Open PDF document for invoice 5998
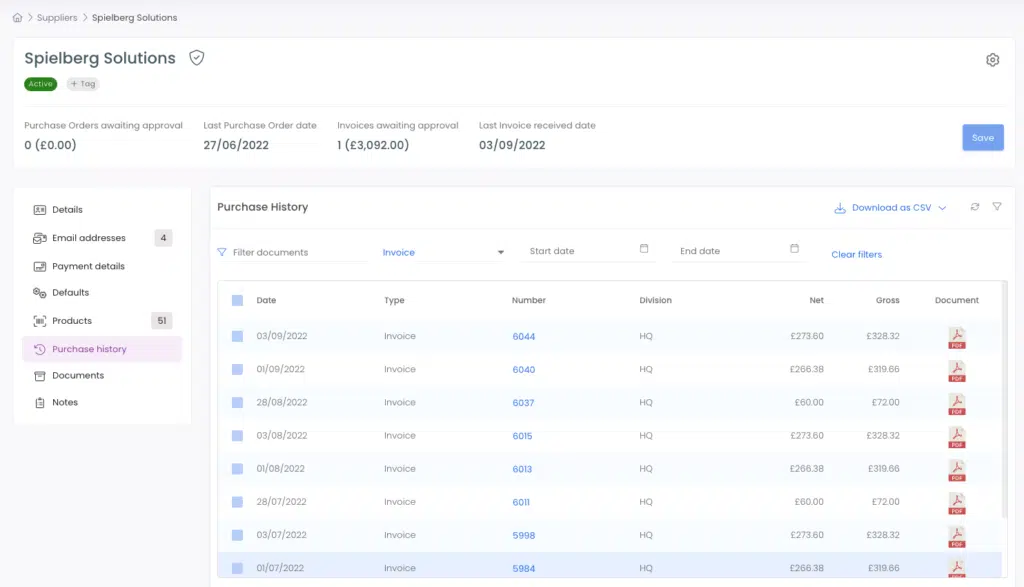Screen dimensions: 1024x587 tap(957, 537)
